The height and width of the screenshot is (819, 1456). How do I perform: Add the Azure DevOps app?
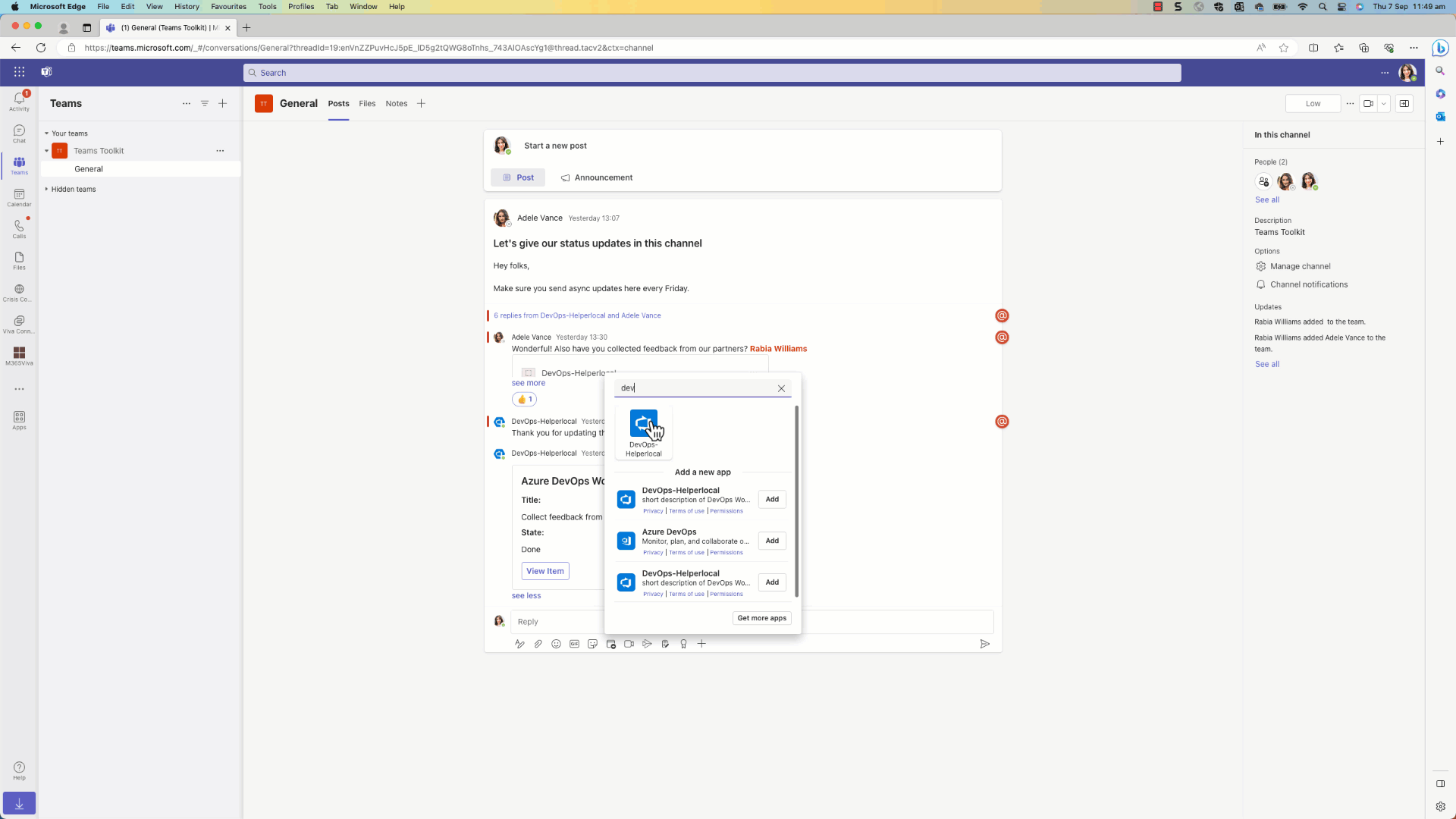coord(772,541)
